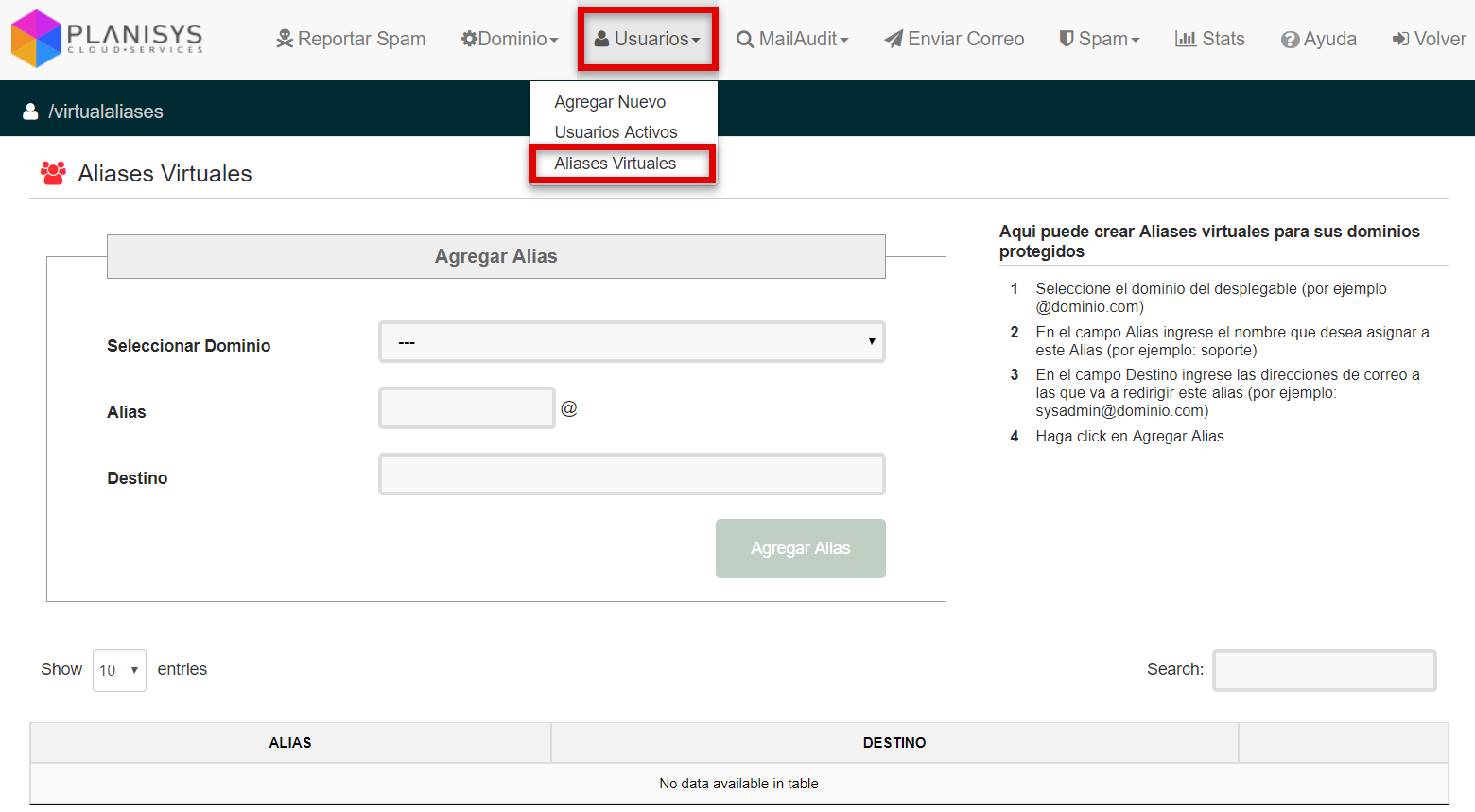Go to Enviar Correo
Viewport: 1475px width, 812px height.
click(954, 39)
